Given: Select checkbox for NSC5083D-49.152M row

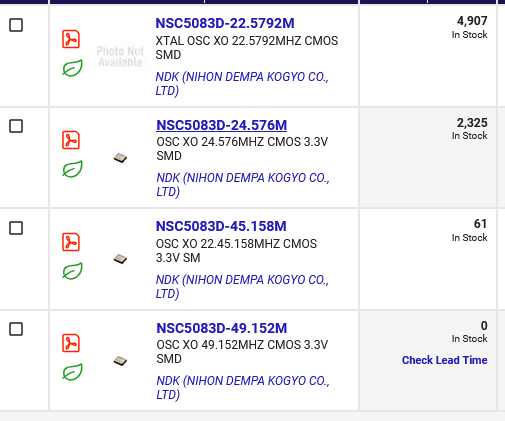Looking at the screenshot, I should tap(16, 329).
